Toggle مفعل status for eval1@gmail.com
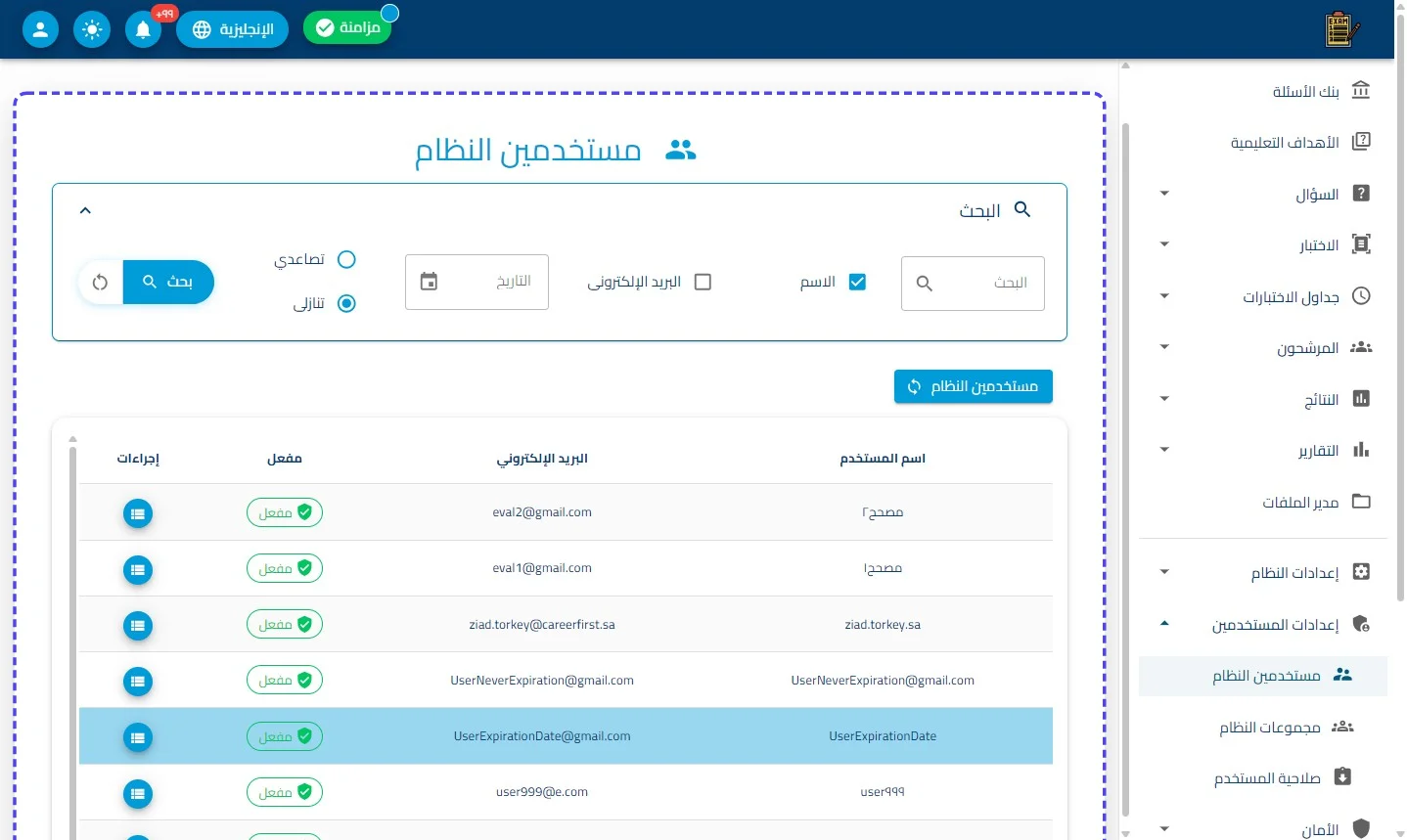The image size is (1407, 840). 285,568
